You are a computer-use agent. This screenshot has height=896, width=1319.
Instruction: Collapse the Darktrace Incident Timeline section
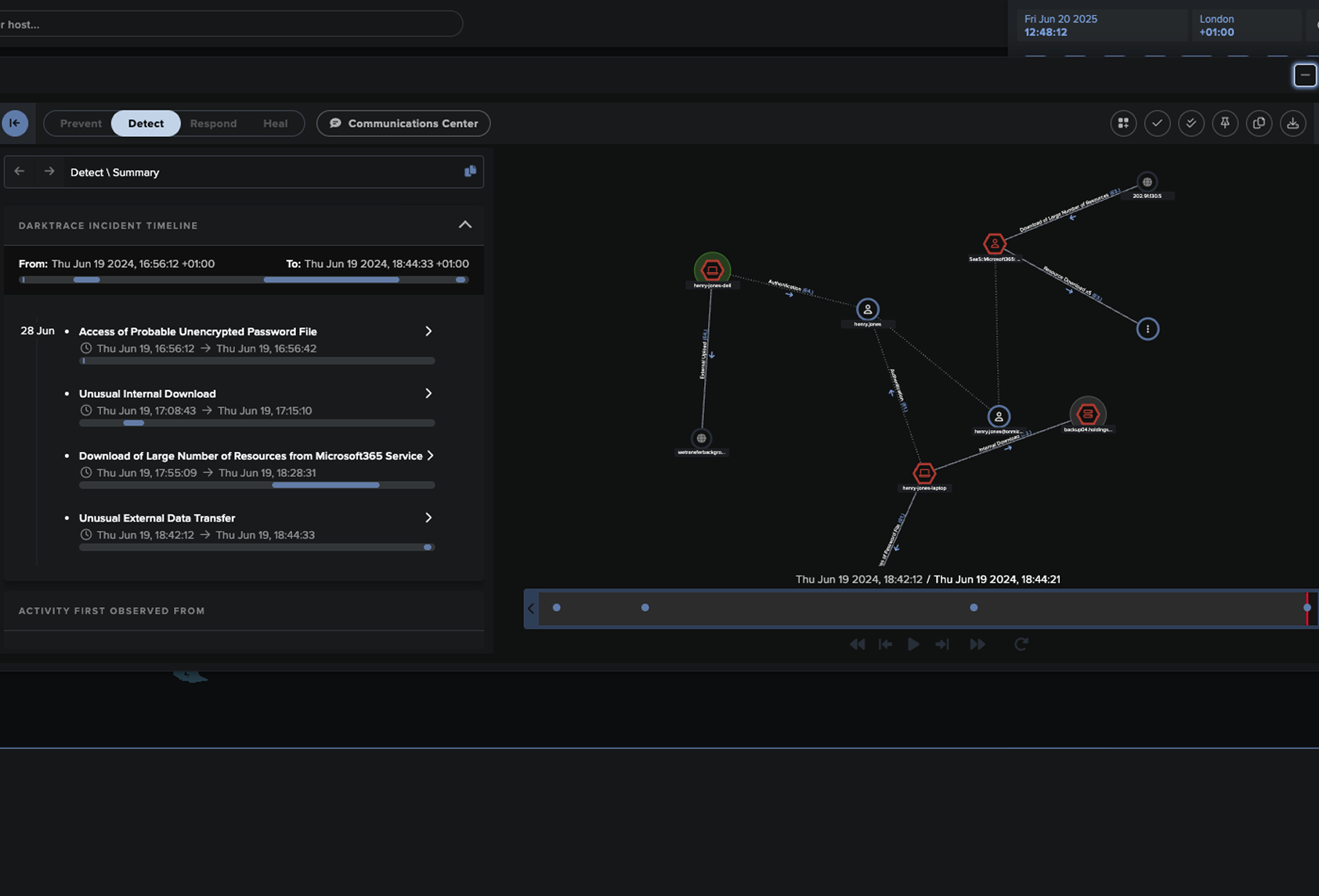coord(464,225)
